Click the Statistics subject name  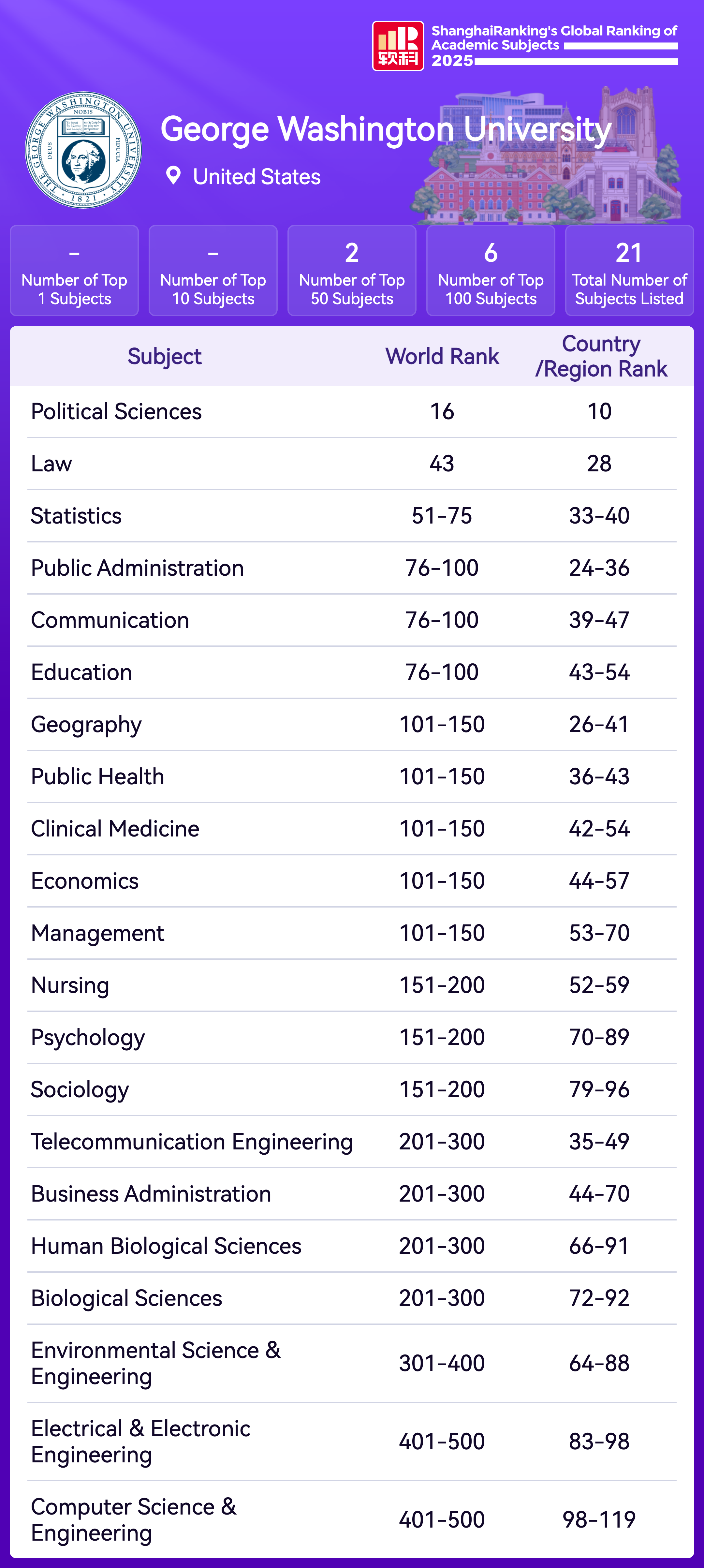(x=76, y=516)
